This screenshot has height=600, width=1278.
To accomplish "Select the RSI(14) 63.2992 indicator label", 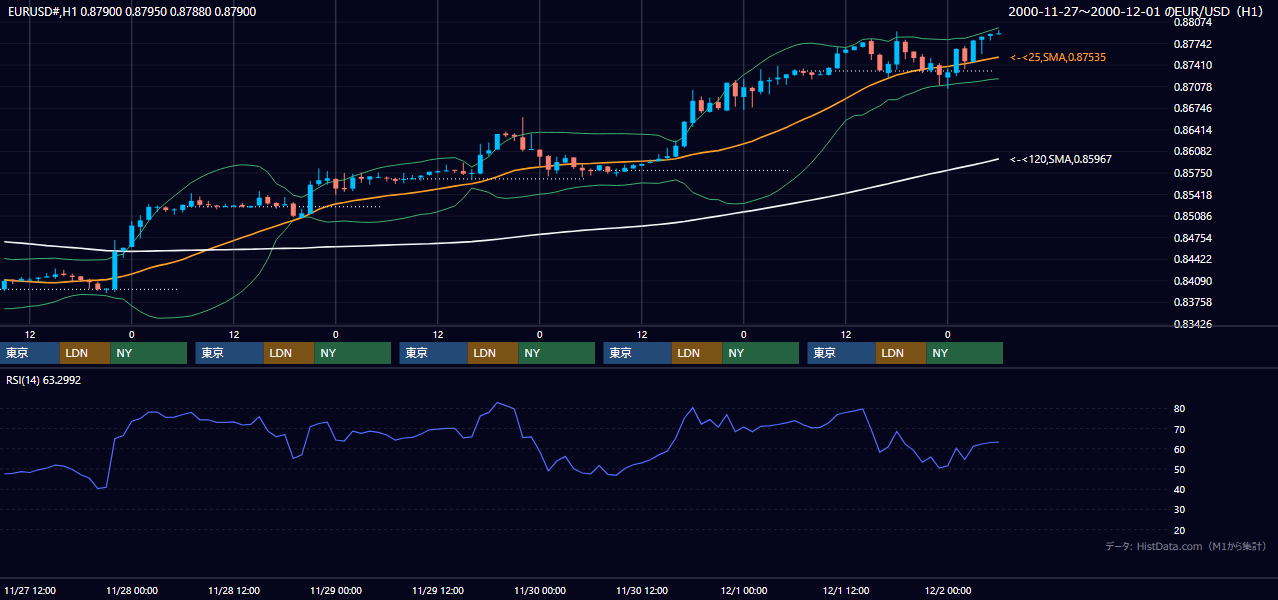I will [44, 380].
